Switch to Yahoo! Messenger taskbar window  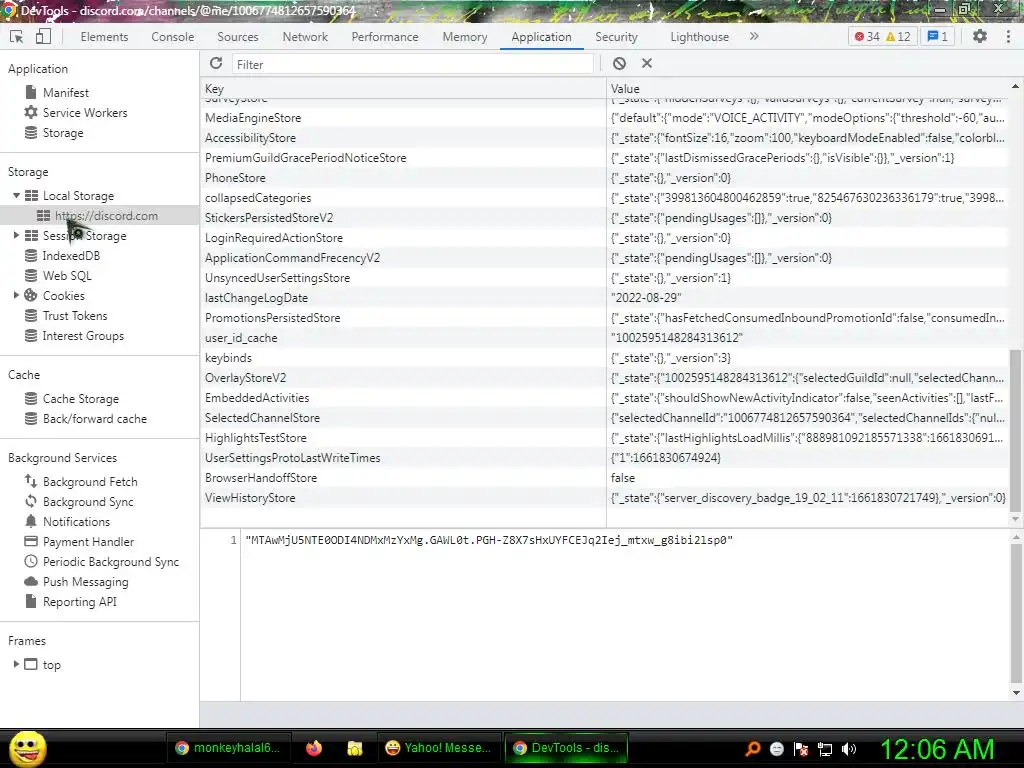(x=438, y=748)
